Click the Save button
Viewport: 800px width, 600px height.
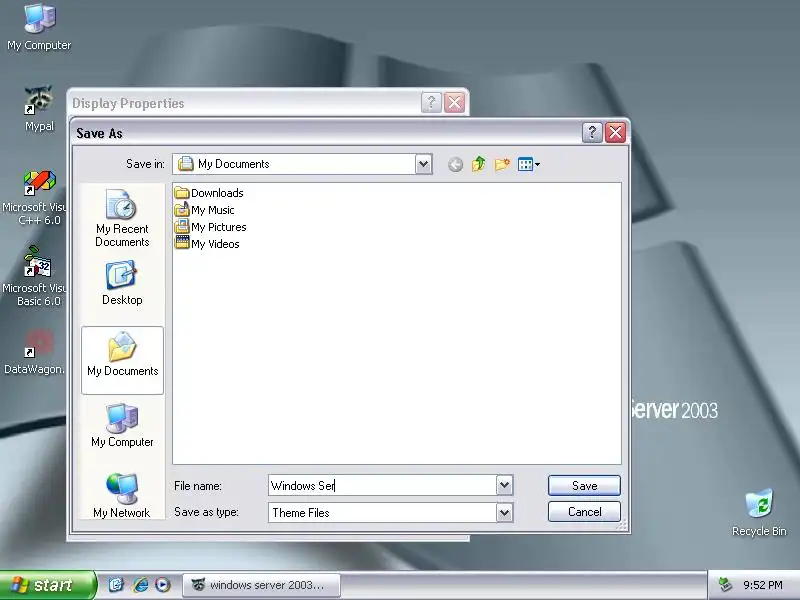click(584, 485)
